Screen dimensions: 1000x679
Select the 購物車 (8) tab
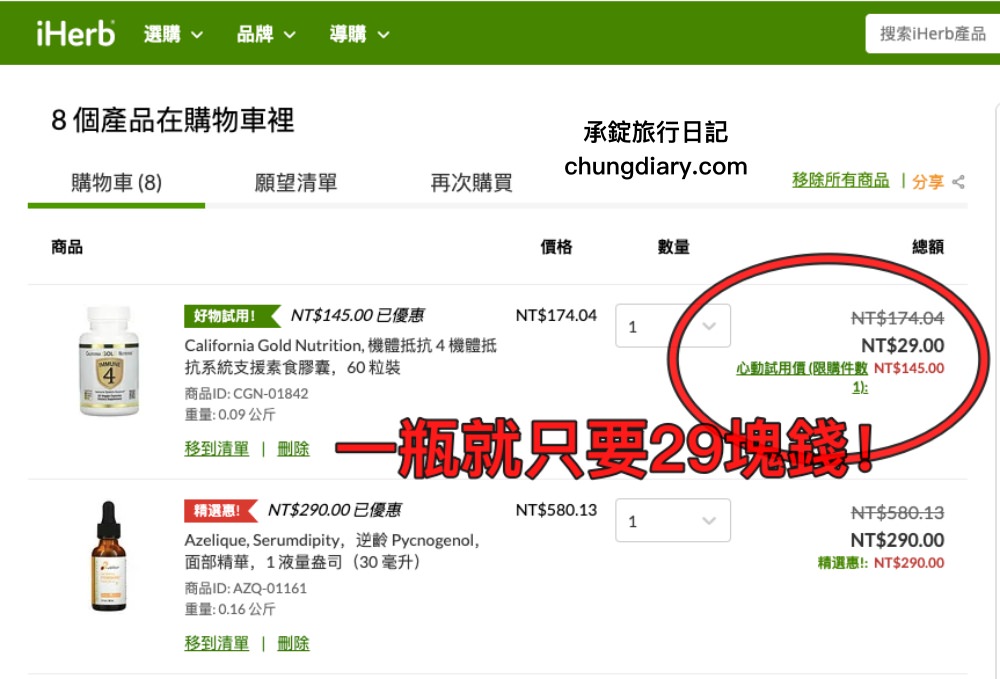tap(116, 183)
